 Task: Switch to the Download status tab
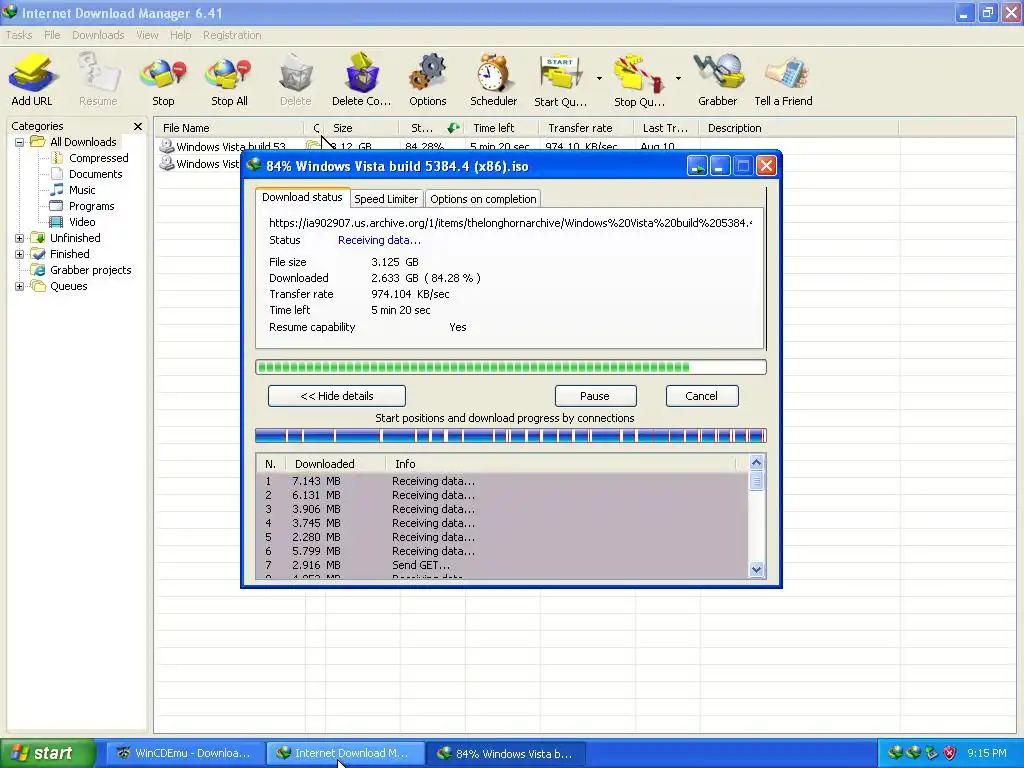[x=302, y=197]
